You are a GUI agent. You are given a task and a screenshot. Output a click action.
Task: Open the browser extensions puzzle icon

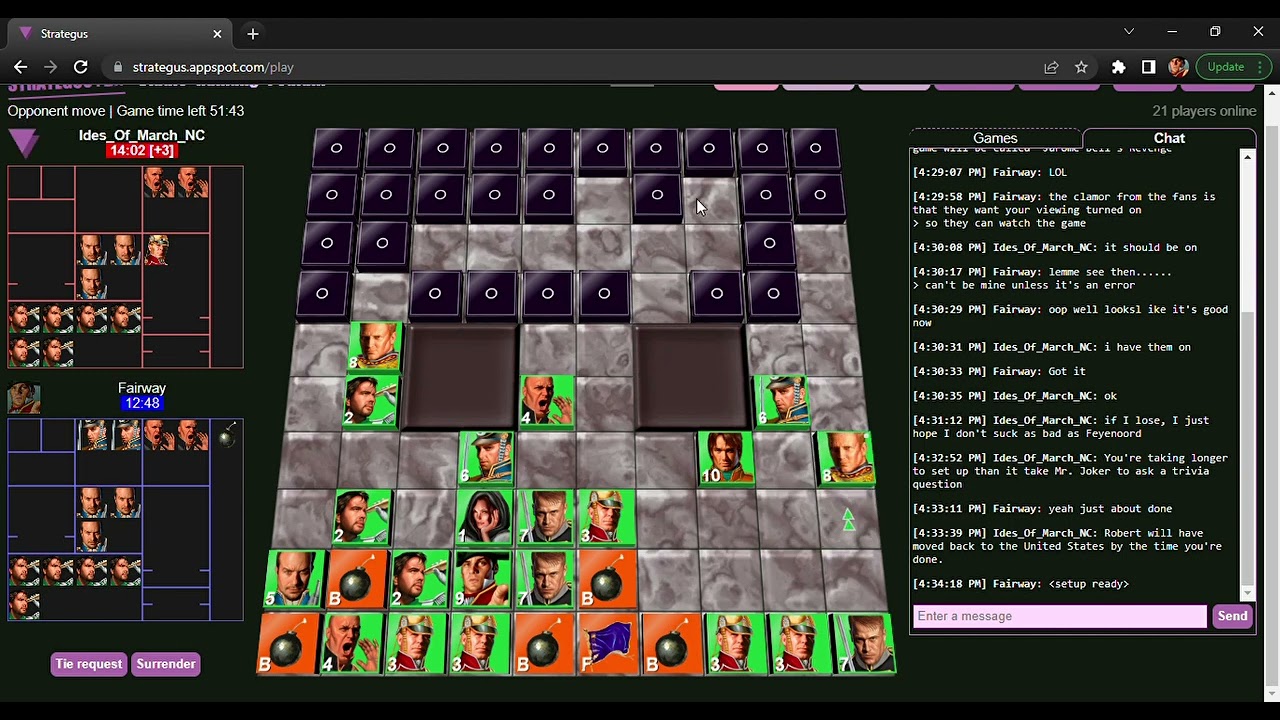tap(1119, 67)
